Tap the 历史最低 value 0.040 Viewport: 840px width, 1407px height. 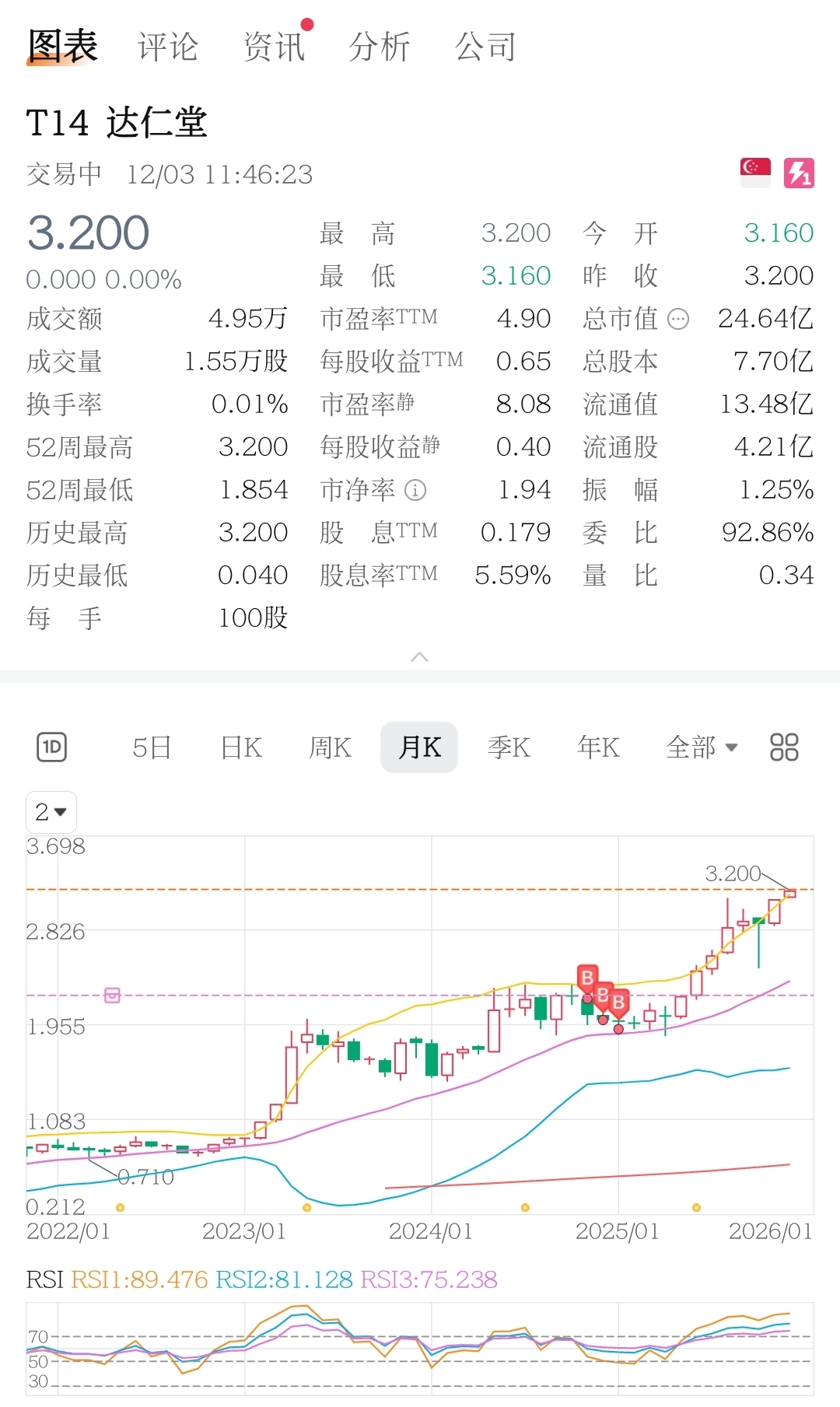[x=253, y=576]
